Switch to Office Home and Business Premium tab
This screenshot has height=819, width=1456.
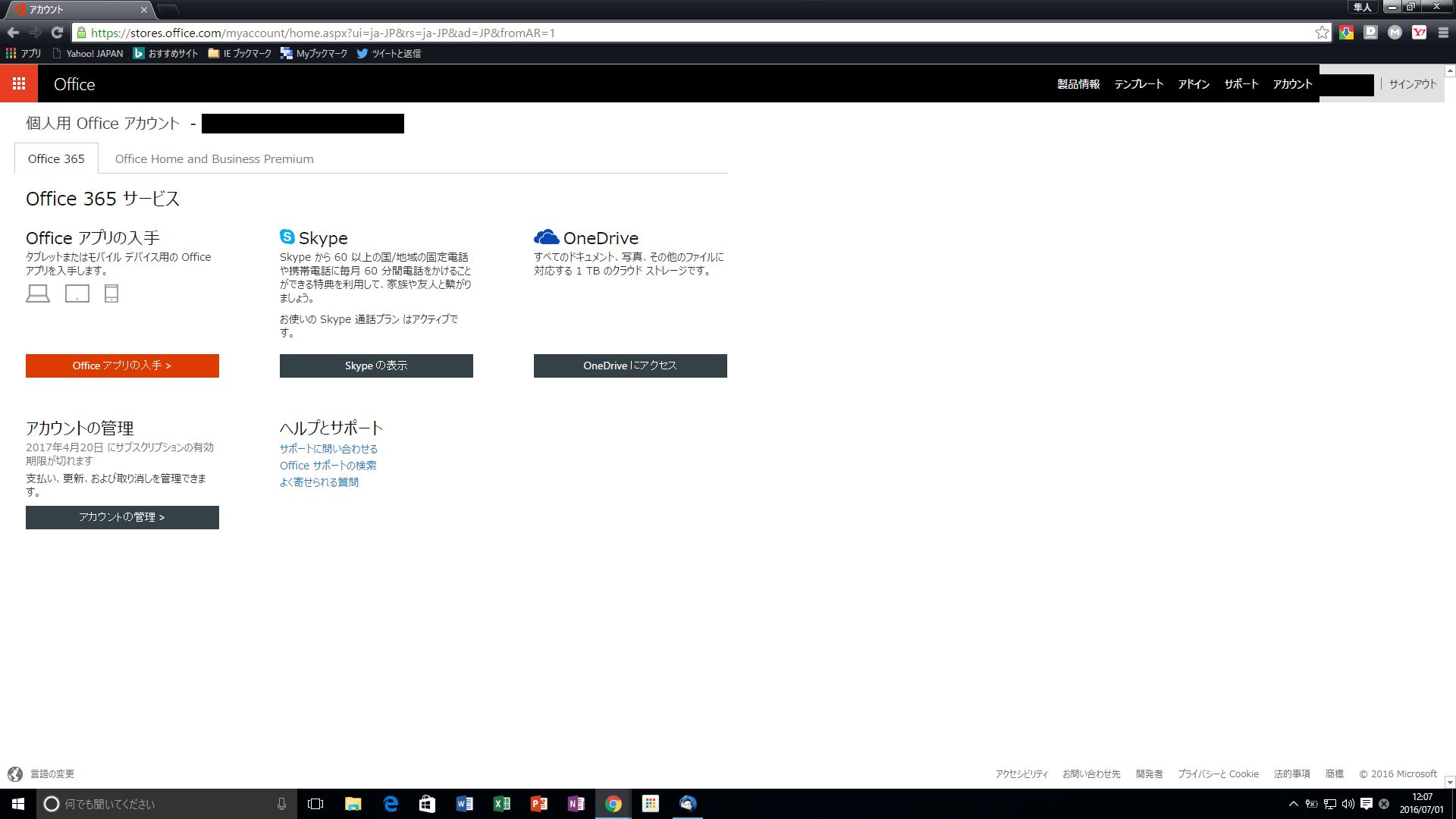[x=214, y=158]
